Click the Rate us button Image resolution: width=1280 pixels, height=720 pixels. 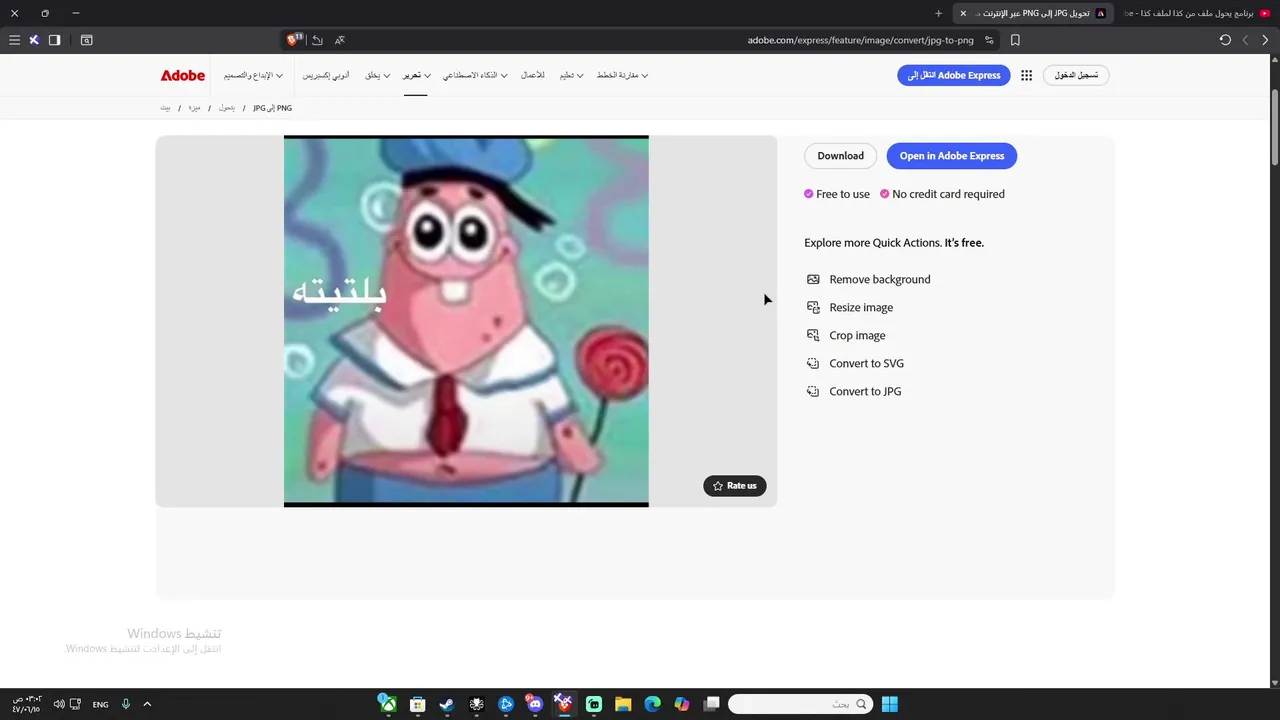[735, 486]
